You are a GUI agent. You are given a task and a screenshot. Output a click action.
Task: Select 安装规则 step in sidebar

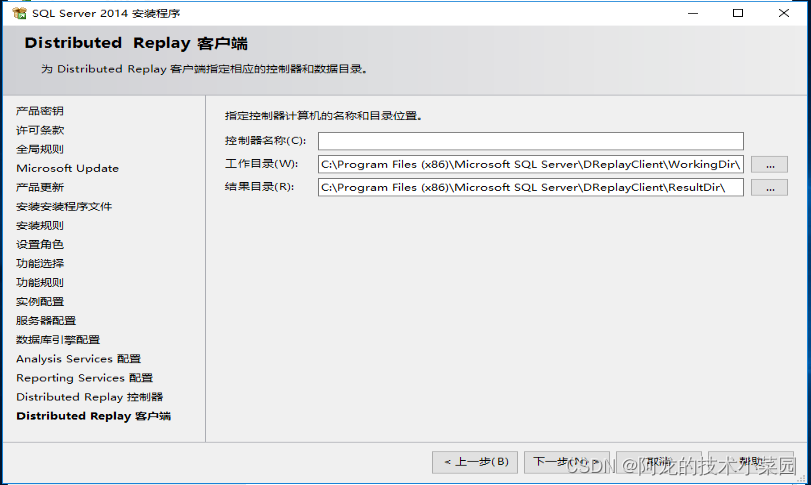tap(40, 225)
